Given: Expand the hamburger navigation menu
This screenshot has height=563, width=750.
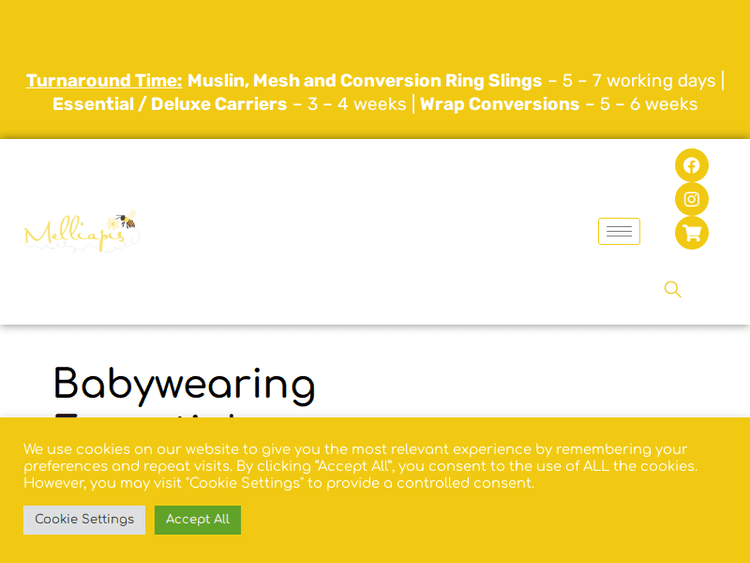Looking at the screenshot, I should [619, 231].
